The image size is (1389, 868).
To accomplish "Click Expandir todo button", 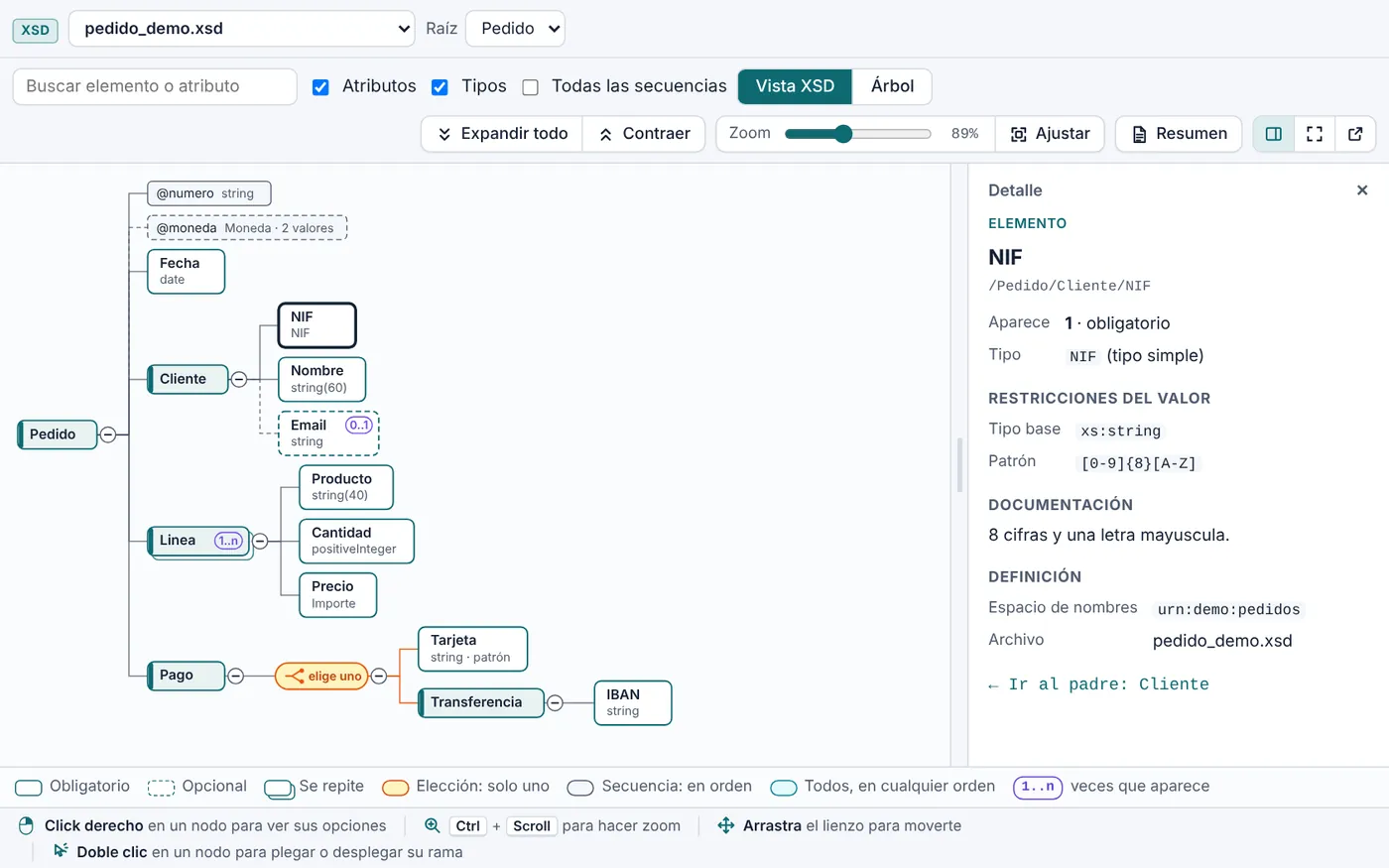I will click(502, 134).
